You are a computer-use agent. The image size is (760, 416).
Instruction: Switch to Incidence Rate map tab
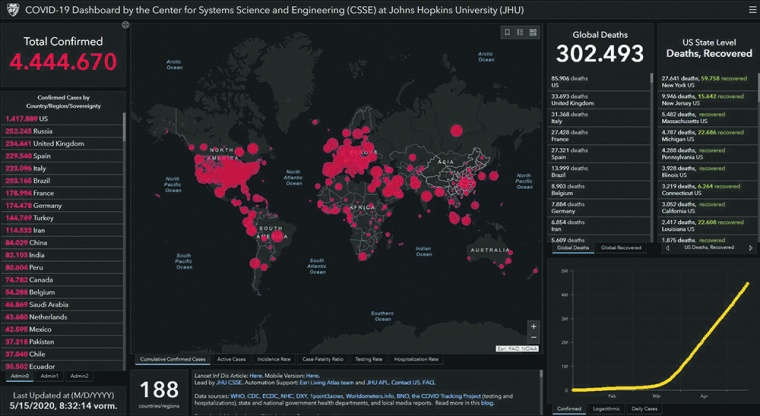pos(274,359)
